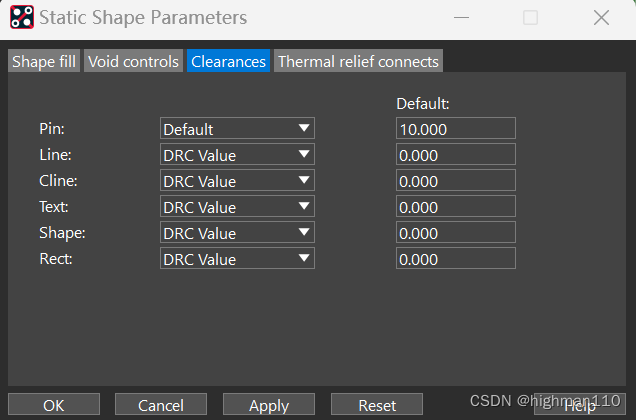Go to Thermal relief connects tab
This screenshot has height=420, width=636.
pos(358,62)
